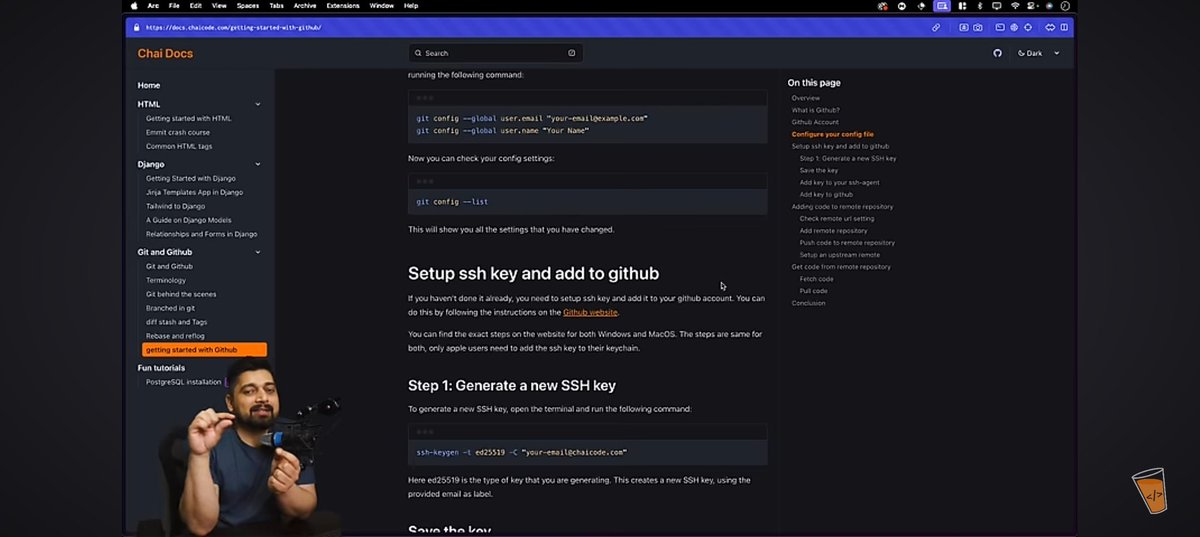This screenshot has height=537, width=1200.
Task: Click the lock icon beside the URL
Action: pos(135,27)
